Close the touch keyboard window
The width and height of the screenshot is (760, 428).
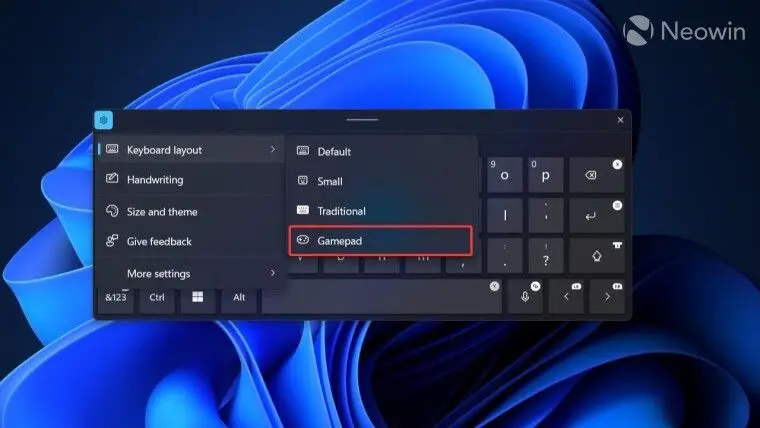coord(620,120)
